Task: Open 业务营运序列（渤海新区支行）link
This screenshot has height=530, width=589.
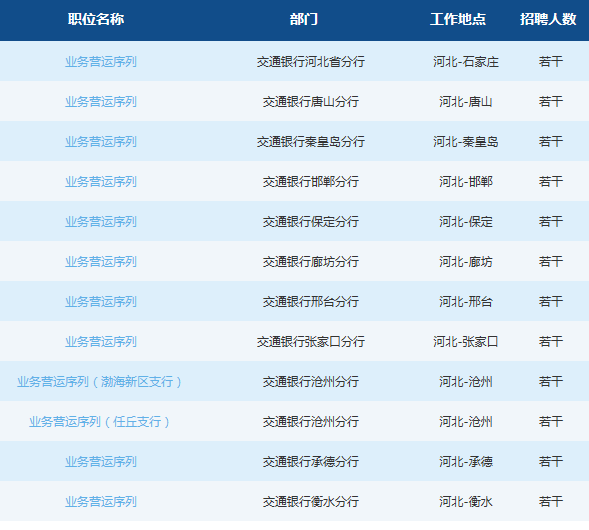Action: pos(100,382)
